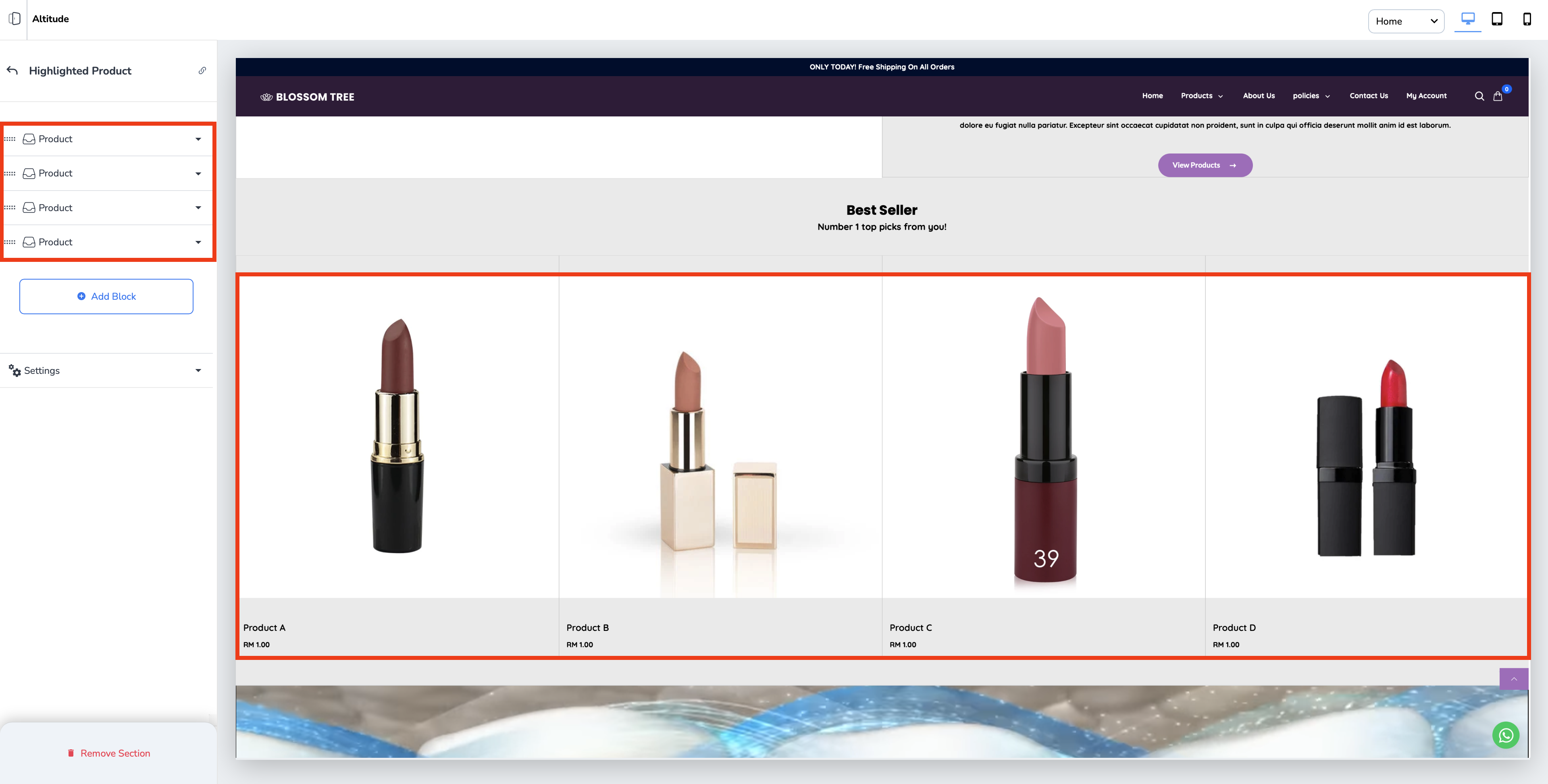Click the purple scroll-to-top arrow button
The width and height of the screenshot is (1548, 784).
[x=1514, y=679]
